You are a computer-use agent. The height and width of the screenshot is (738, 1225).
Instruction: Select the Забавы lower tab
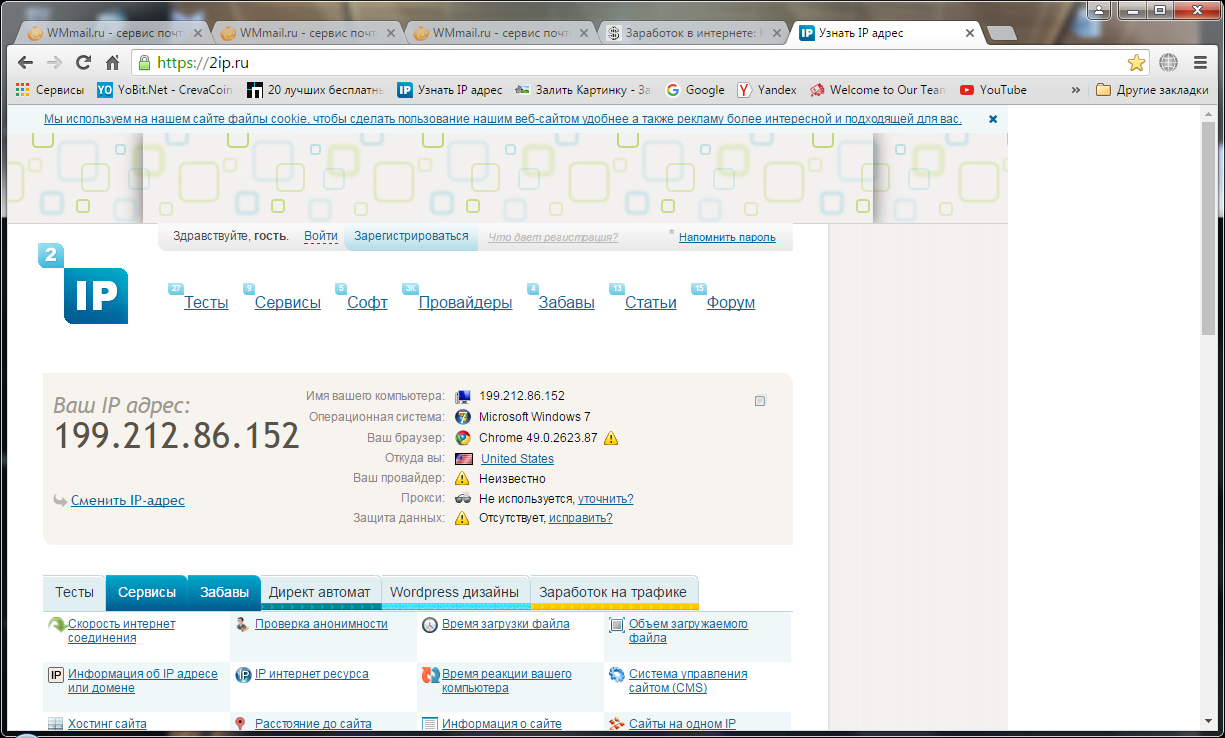(x=224, y=593)
